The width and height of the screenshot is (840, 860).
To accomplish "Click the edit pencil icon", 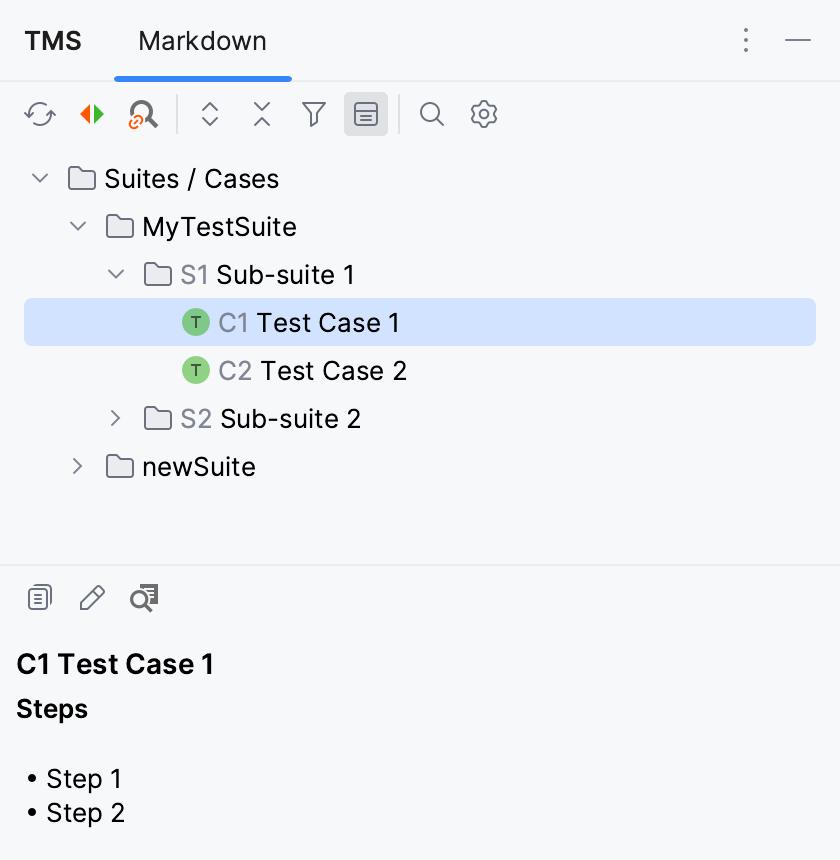I will coord(91,597).
